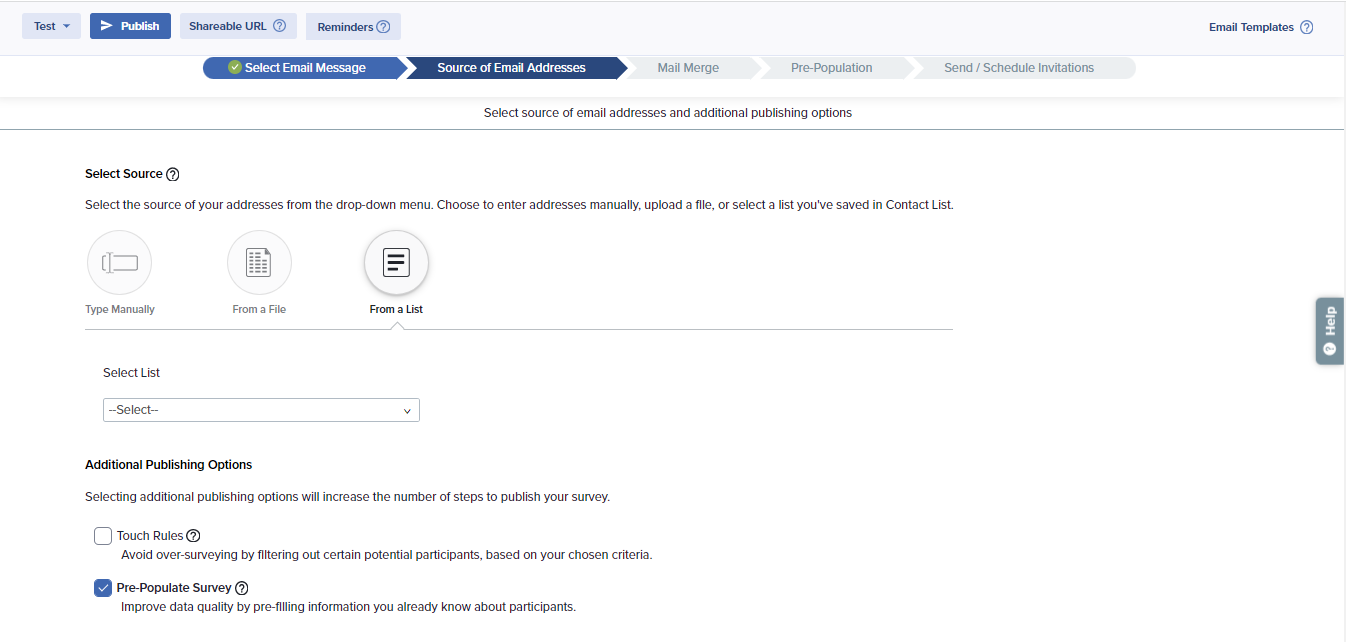
Task: Open the Select List dropdown
Action: 261,410
